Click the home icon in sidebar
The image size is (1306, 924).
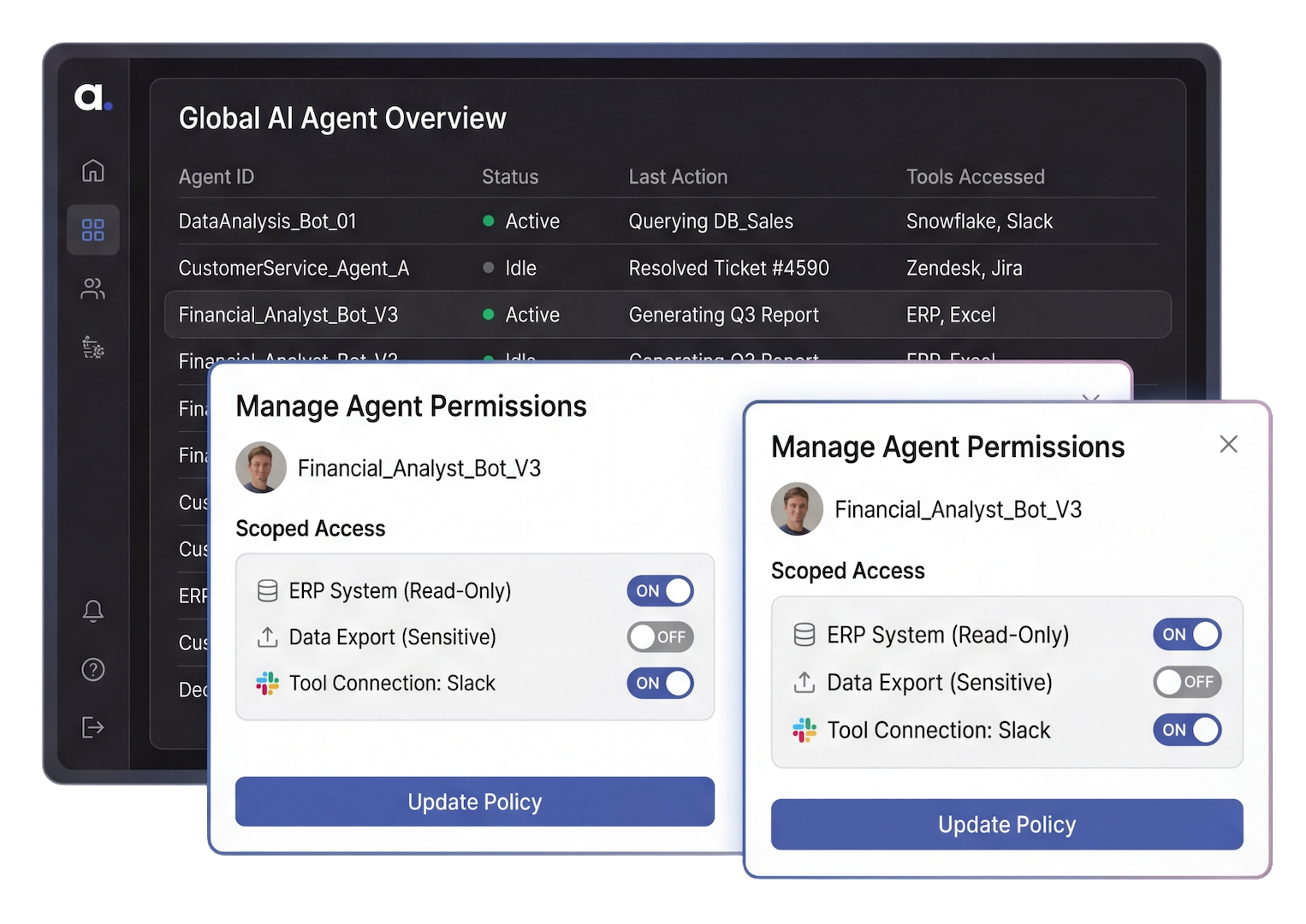pyautogui.click(x=92, y=171)
